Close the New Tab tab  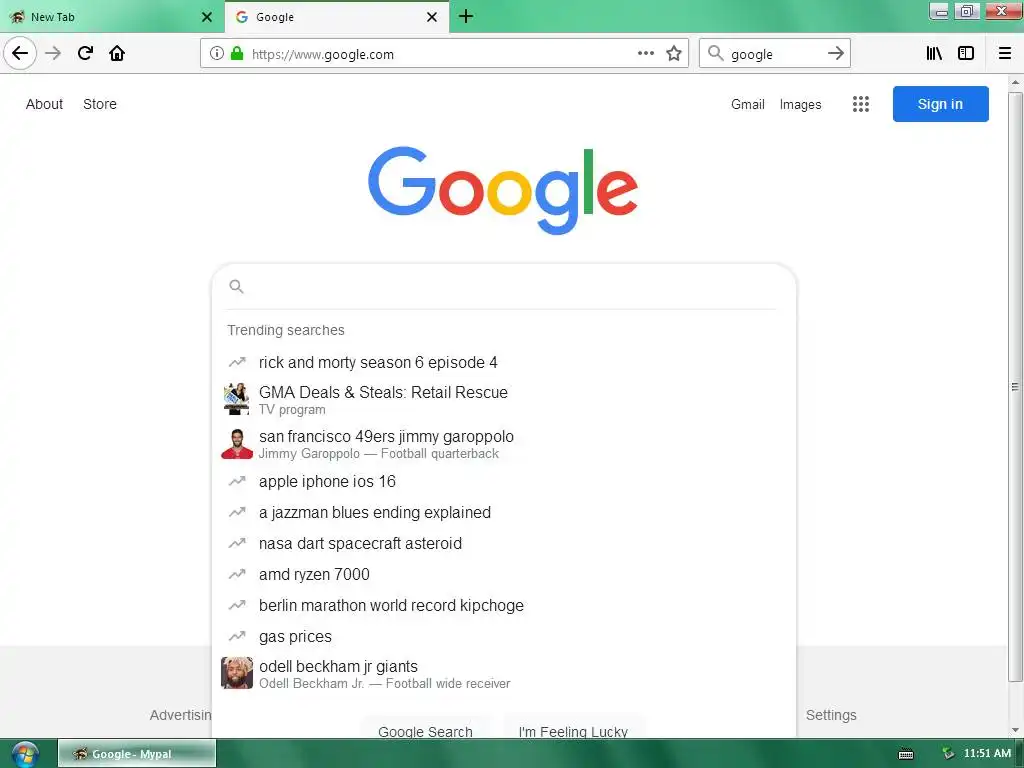point(207,17)
